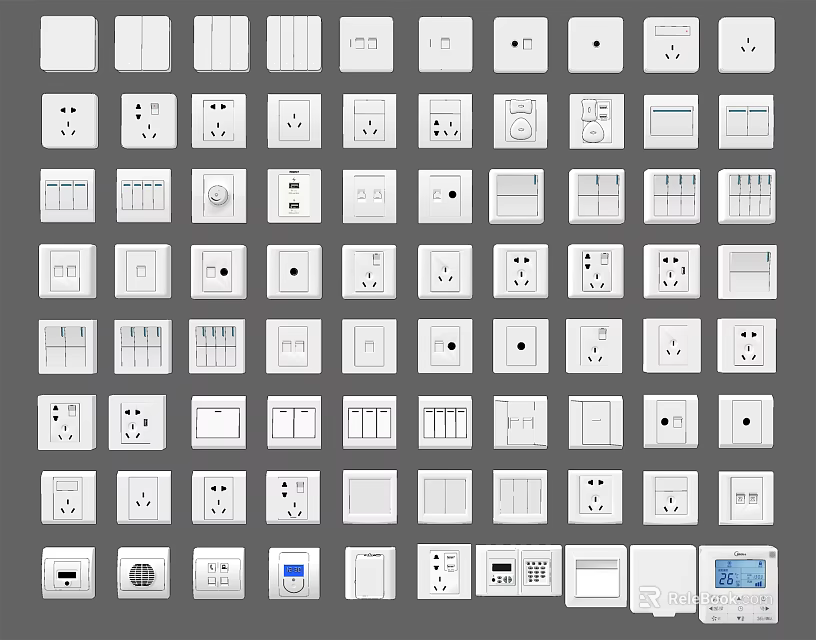Viewport: 816px width, 640px height.
Task: Choose the key-card slot panel with black slot
Action: coord(68,572)
